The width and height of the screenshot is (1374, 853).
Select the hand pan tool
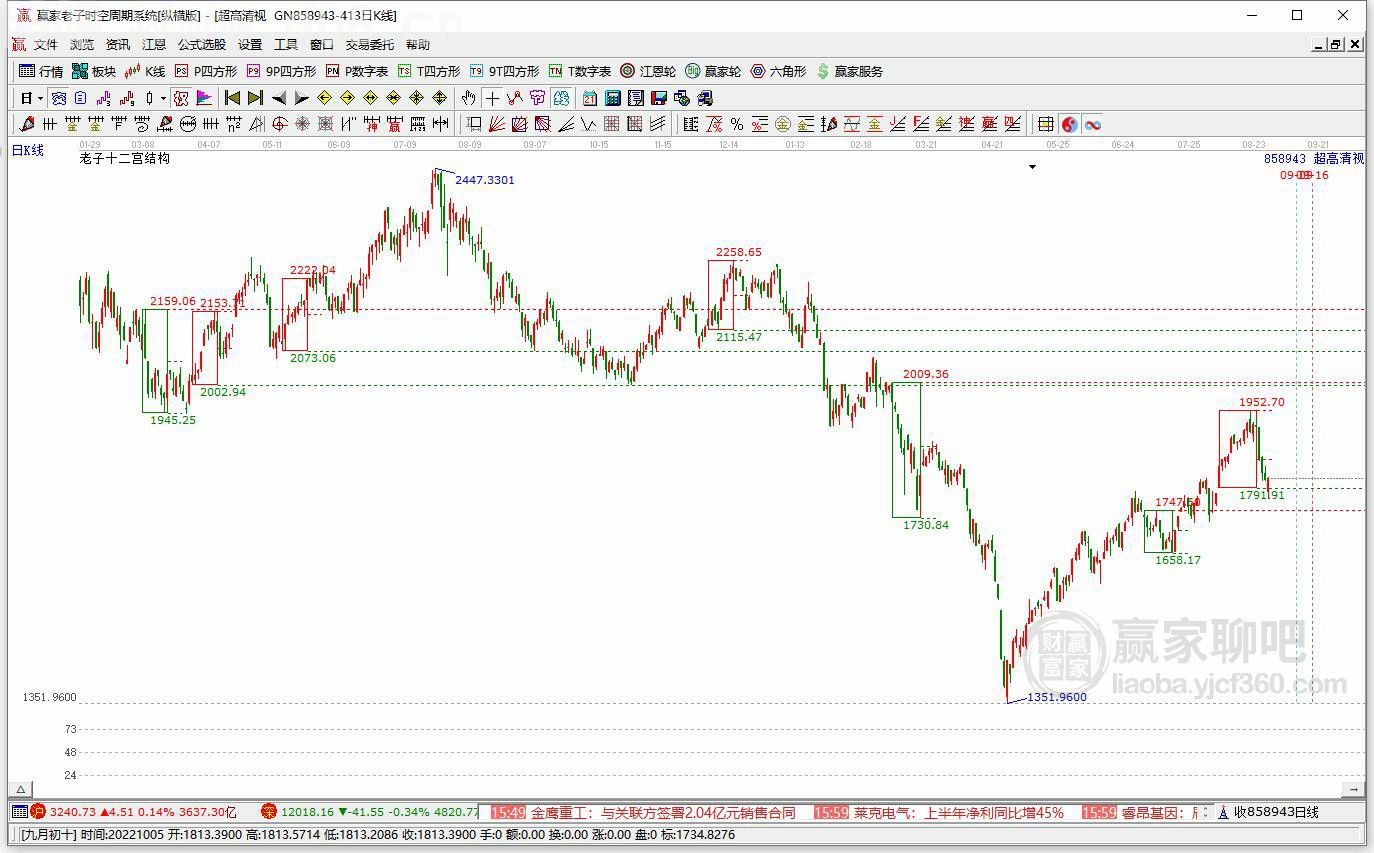pyautogui.click(x=469, y=98)
